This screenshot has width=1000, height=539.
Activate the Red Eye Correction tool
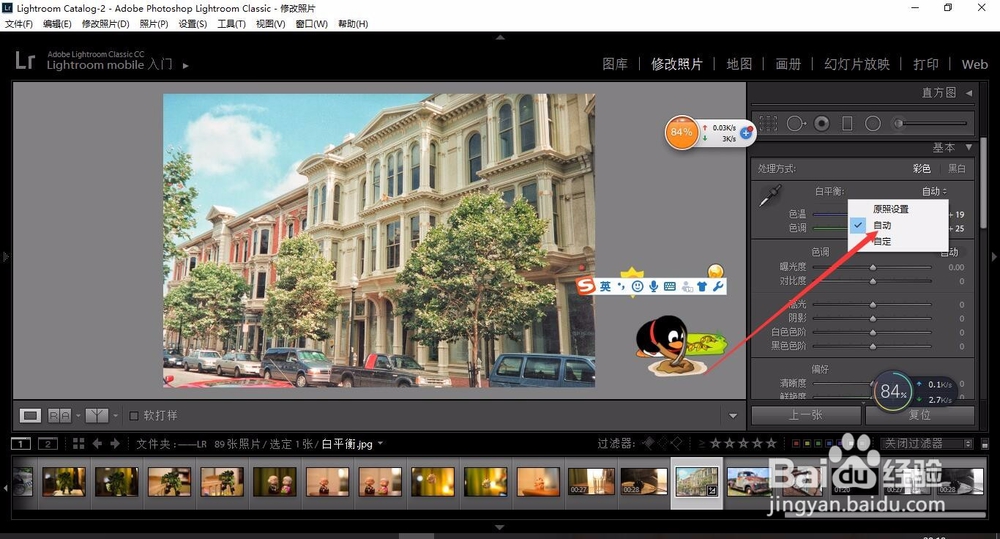(822, 123)
